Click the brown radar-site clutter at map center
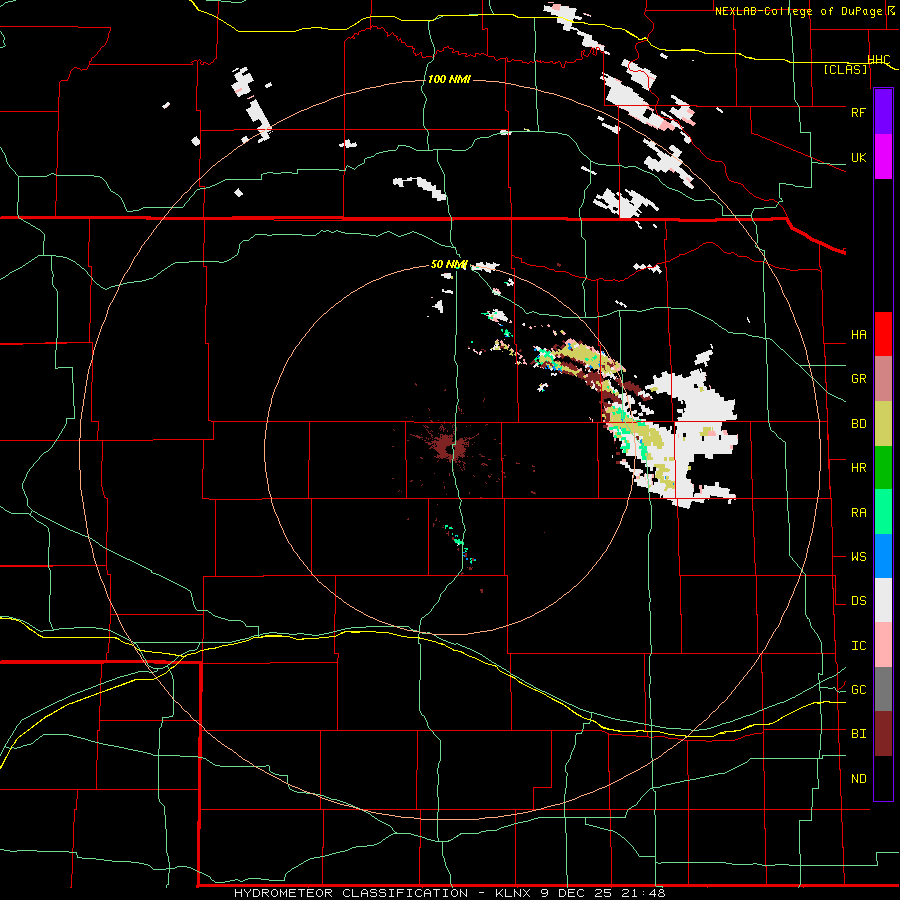900x900 pixels. tap(448, 447)
